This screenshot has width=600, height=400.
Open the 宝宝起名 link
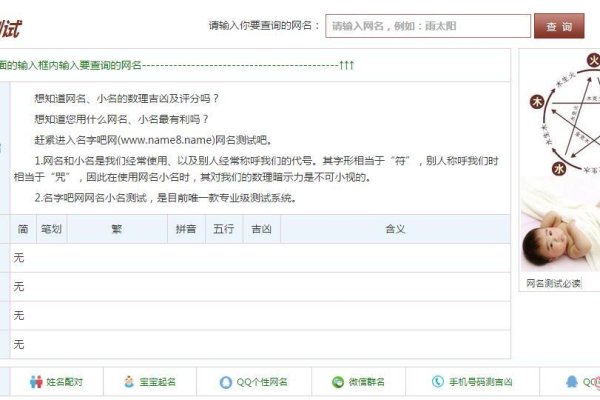pos(157,382)
